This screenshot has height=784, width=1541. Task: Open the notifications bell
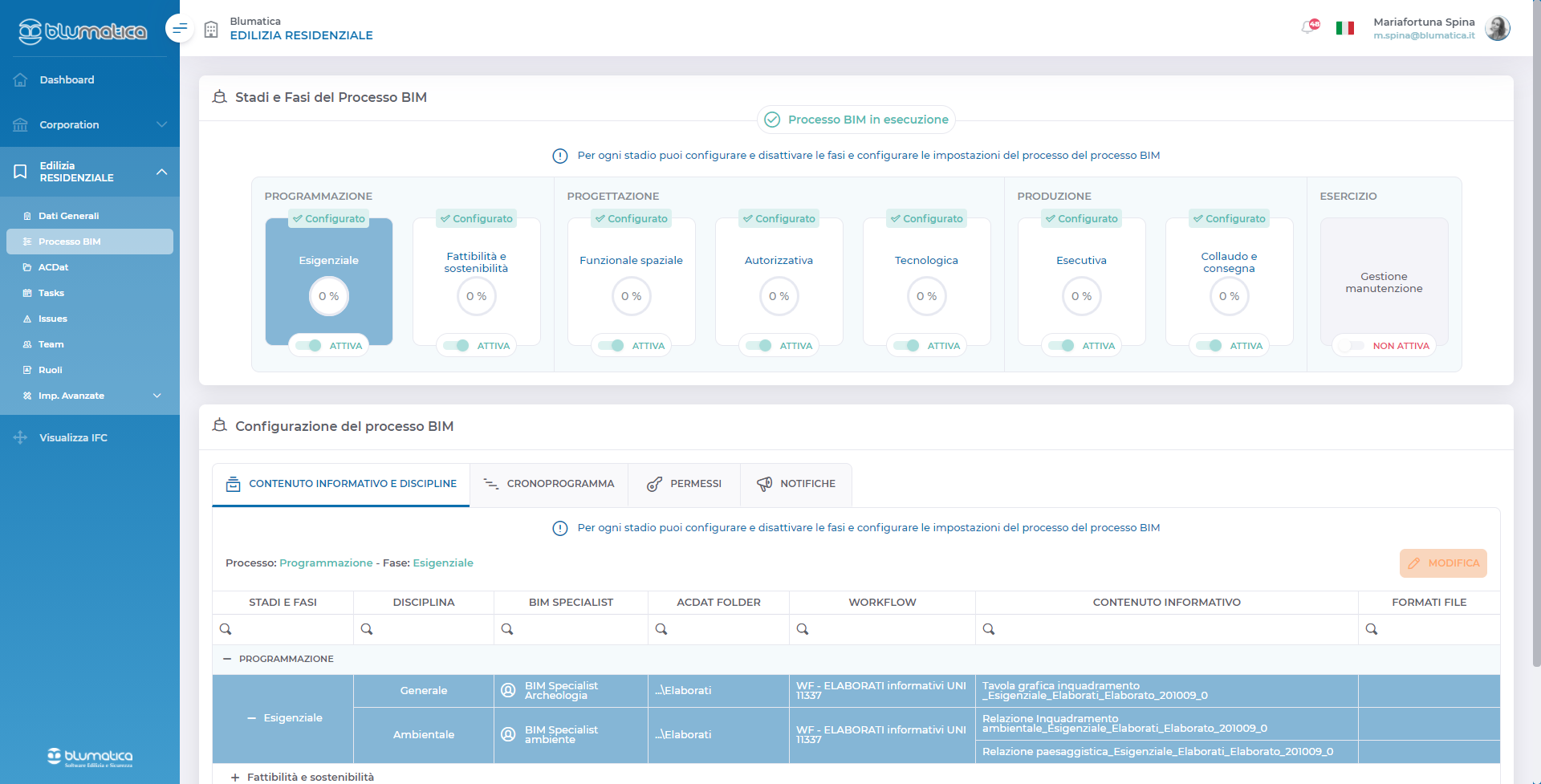point(1310,28)
